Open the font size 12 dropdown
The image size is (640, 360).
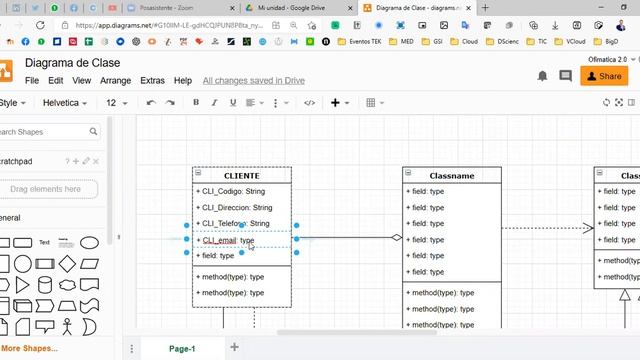[117, 103]
